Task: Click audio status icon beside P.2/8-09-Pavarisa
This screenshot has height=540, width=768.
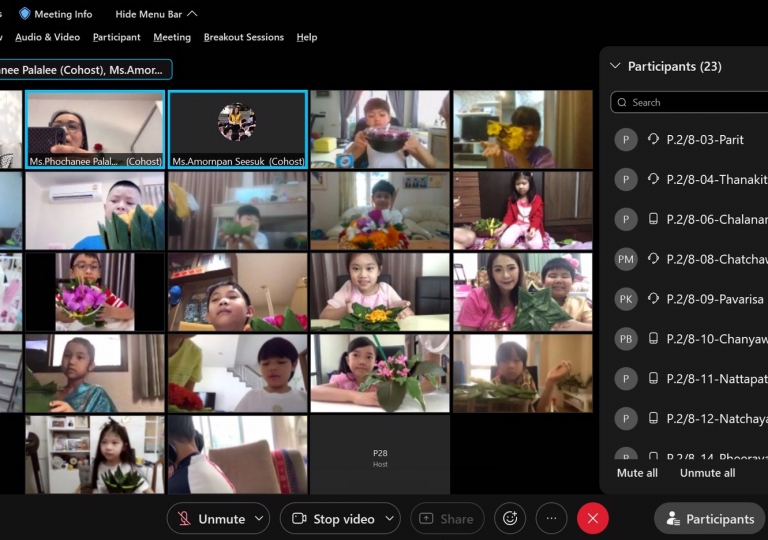Action: [x=653, y=298]
